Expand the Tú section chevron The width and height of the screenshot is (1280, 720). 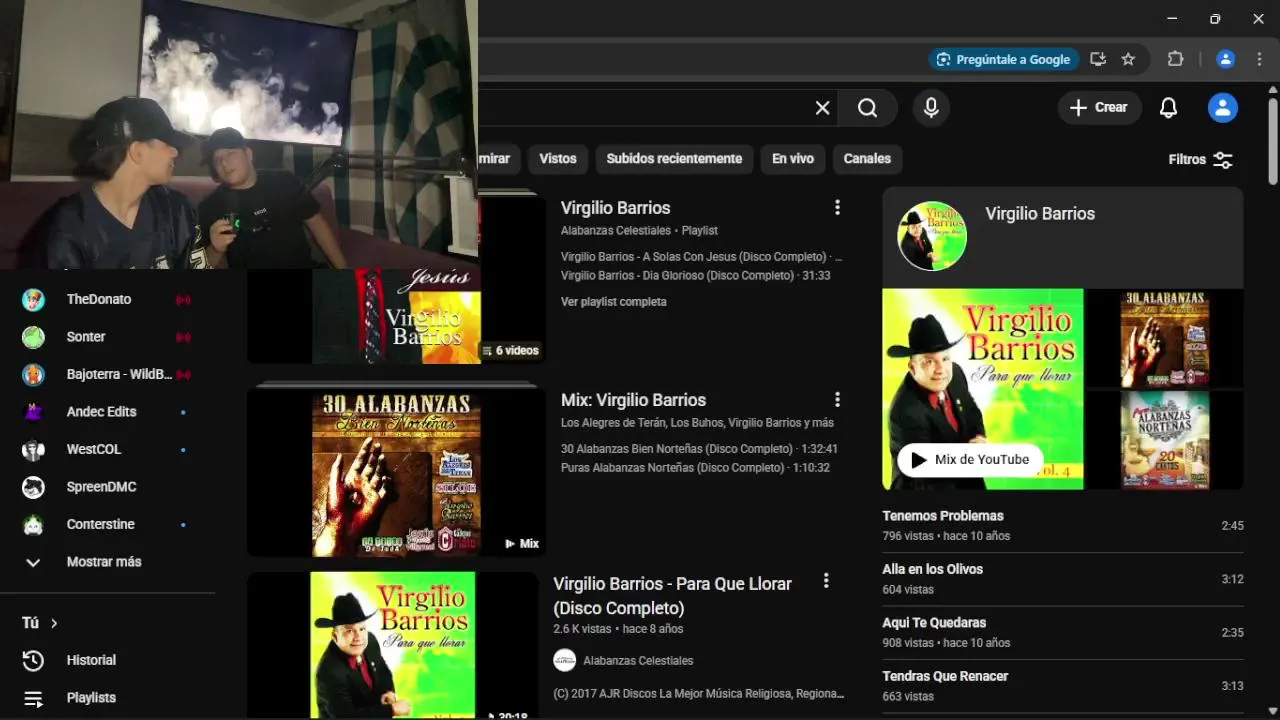click(54, 623)
